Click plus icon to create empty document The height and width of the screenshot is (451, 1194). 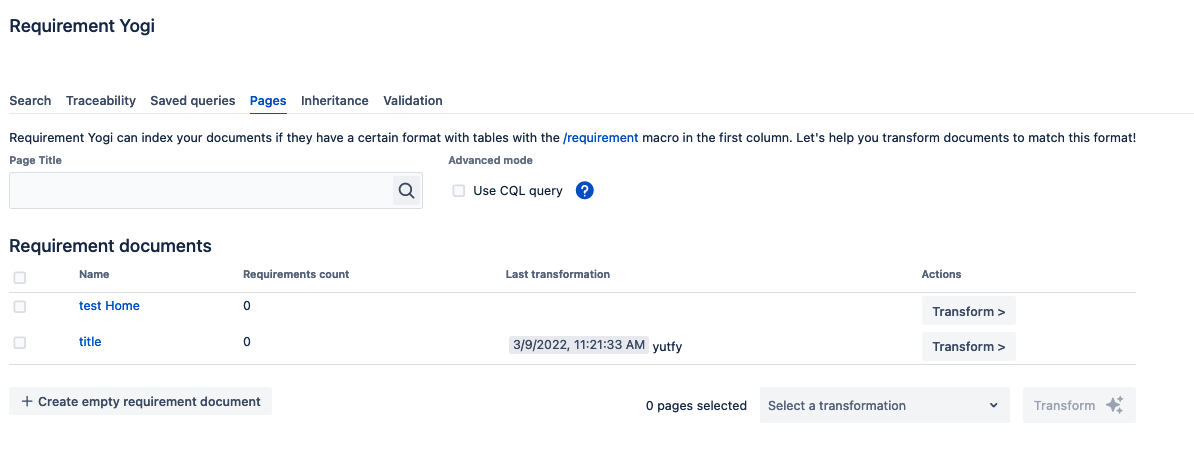(27, 401)
